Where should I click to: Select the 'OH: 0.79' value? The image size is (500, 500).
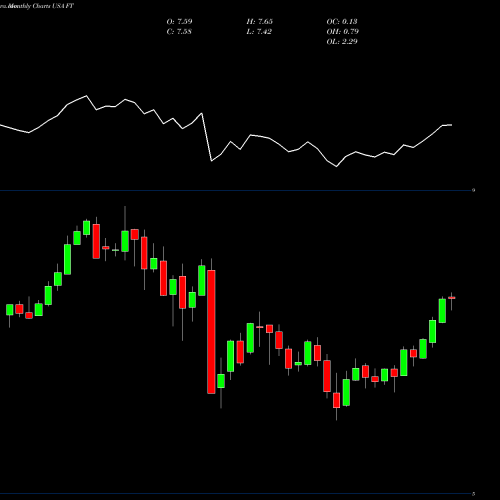coord(342,31)
